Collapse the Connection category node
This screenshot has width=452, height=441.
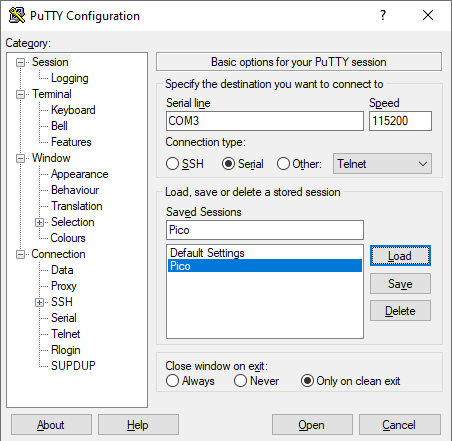point(20,255)
